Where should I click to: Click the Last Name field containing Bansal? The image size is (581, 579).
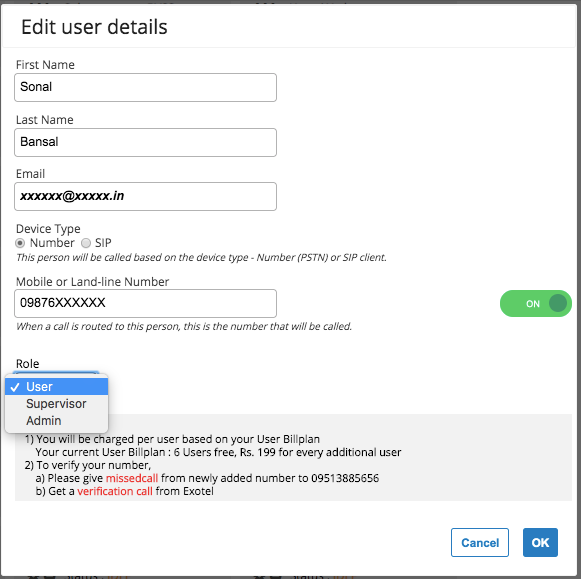point(145,142)
